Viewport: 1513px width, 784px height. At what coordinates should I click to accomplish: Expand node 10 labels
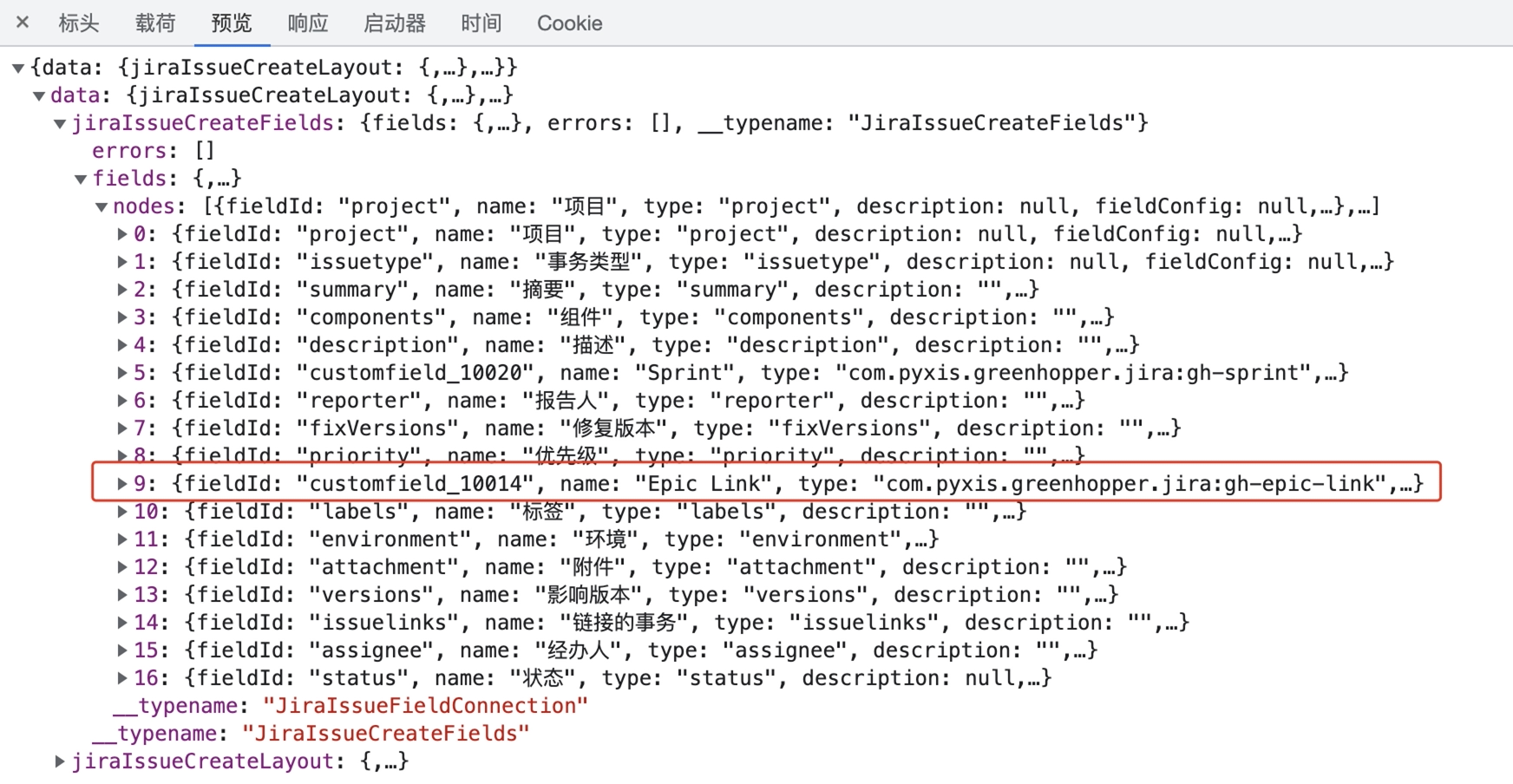[122, 512]
